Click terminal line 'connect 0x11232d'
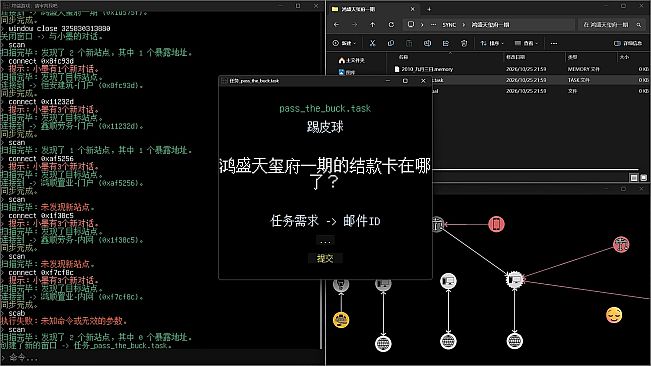The image size is (651, 366). 41,102
